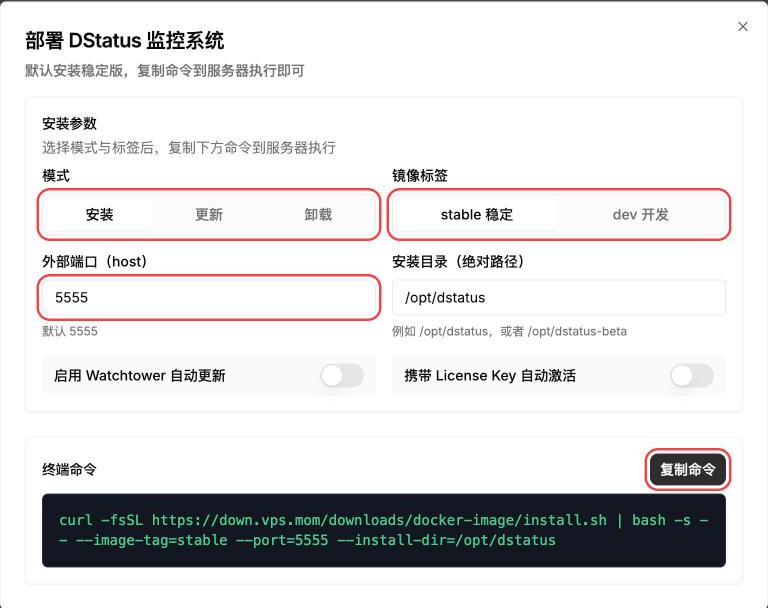This screenshot has height=608, width=768.
Task: Choose the 卸载 mode option
Action: (318, 215)
